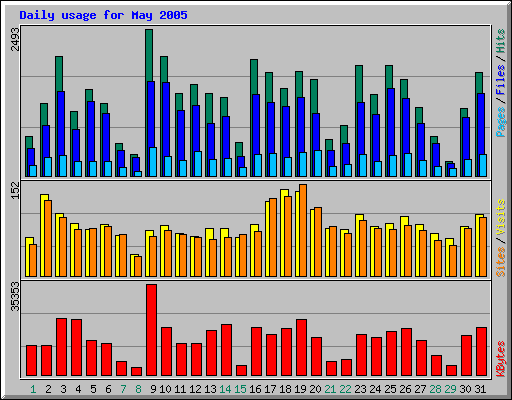The width and height of the screenshot is (512, 400).
Task: Click day 26 on the x-axis
Action: tap(405, 389)
